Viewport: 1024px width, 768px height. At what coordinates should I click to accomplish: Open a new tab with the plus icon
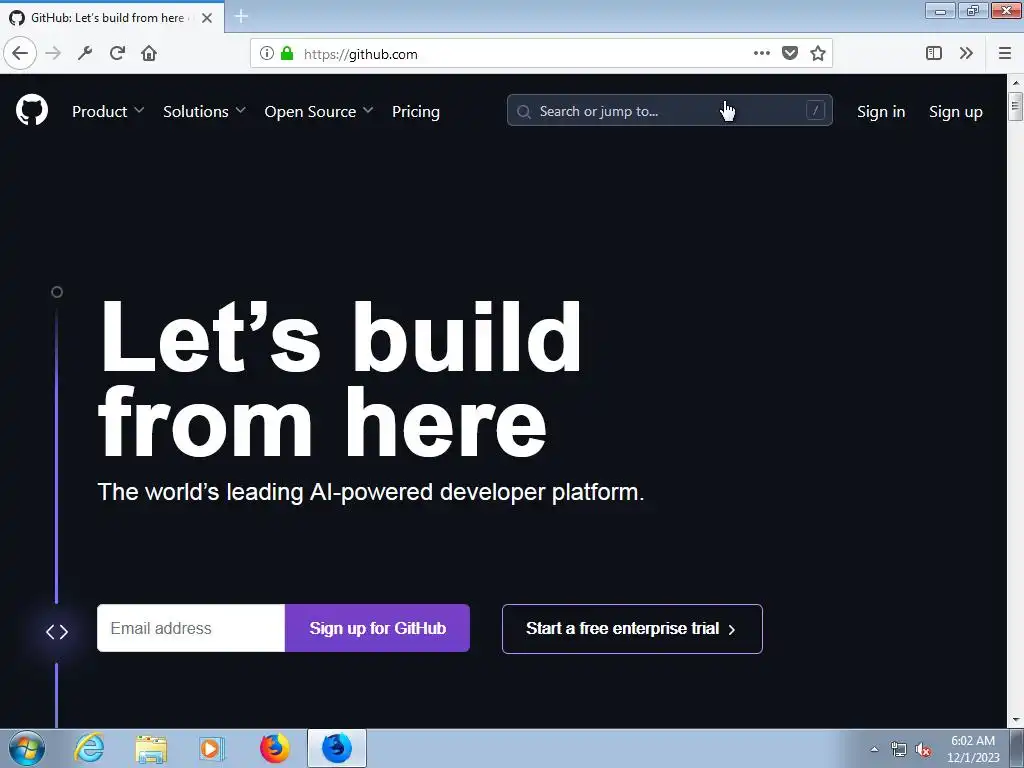pyautogui.click(x=241, y=16)
